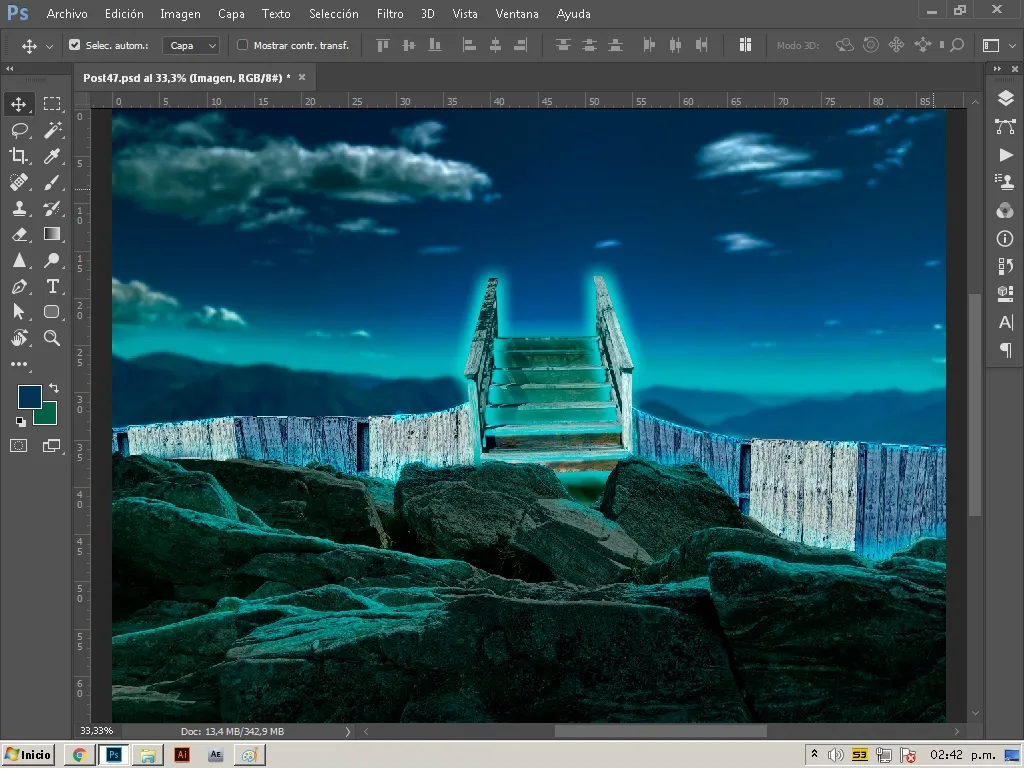This screenshot has width=1026, height=770.
Task: Open the Layers panel icon
Action: click(1006, 98)
